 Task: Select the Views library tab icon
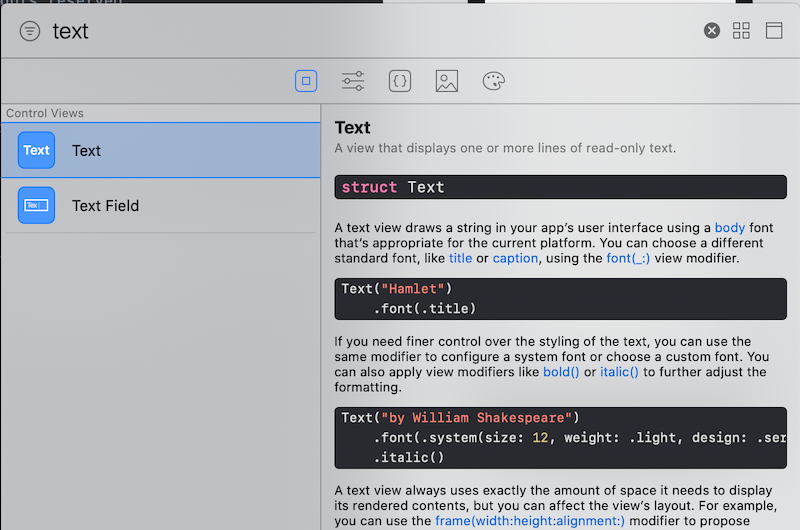pyautogui.click(x=306, y=81)
